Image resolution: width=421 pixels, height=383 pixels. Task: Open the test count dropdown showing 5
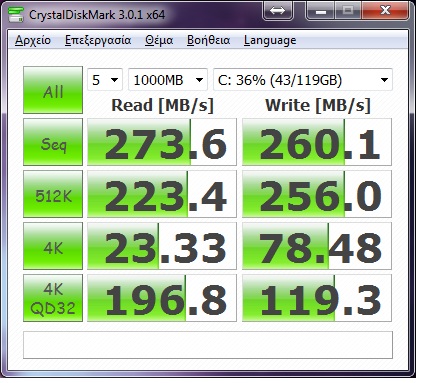(x=105, y=80)
